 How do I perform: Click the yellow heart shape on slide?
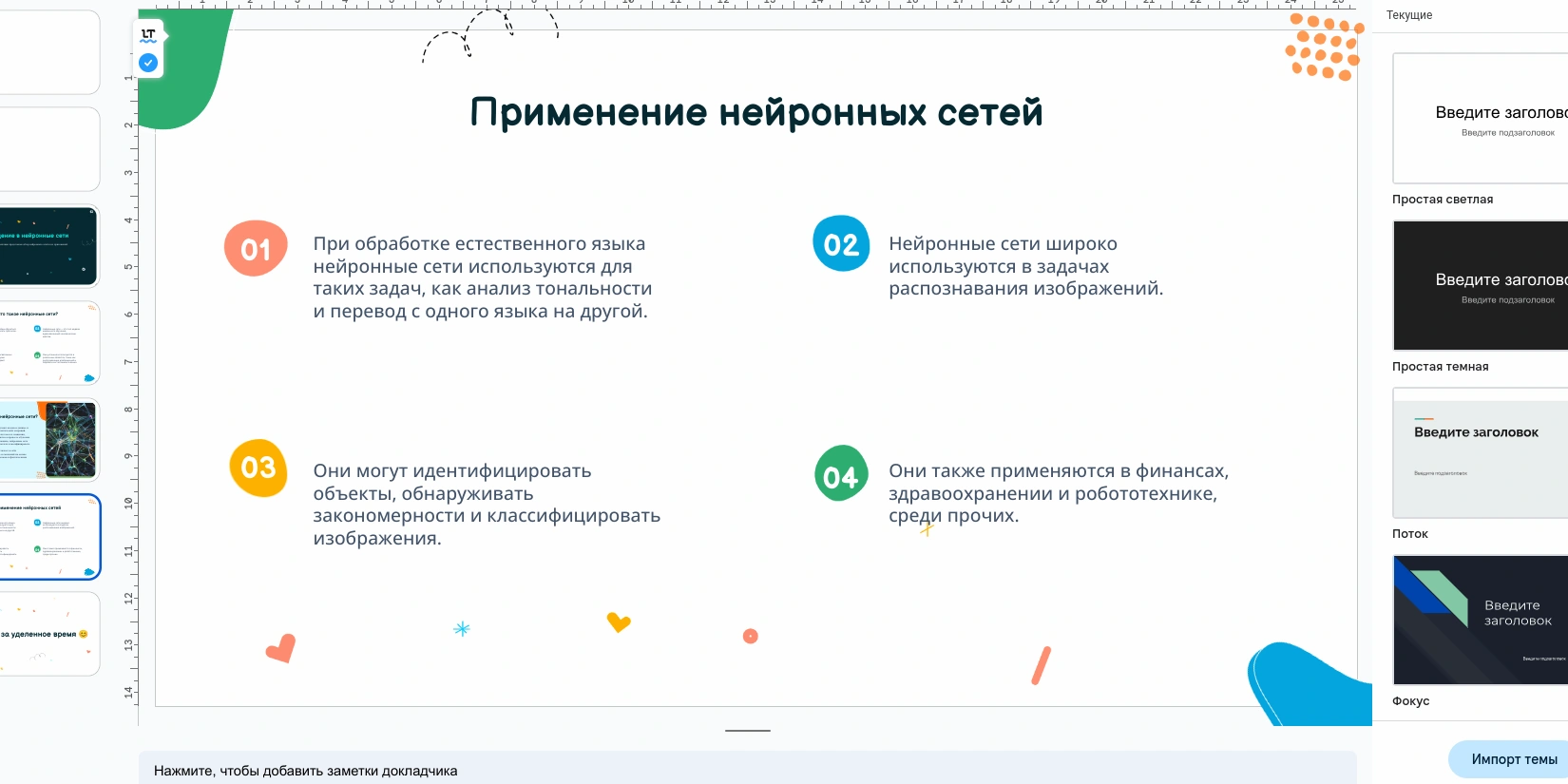coord(619,622)
